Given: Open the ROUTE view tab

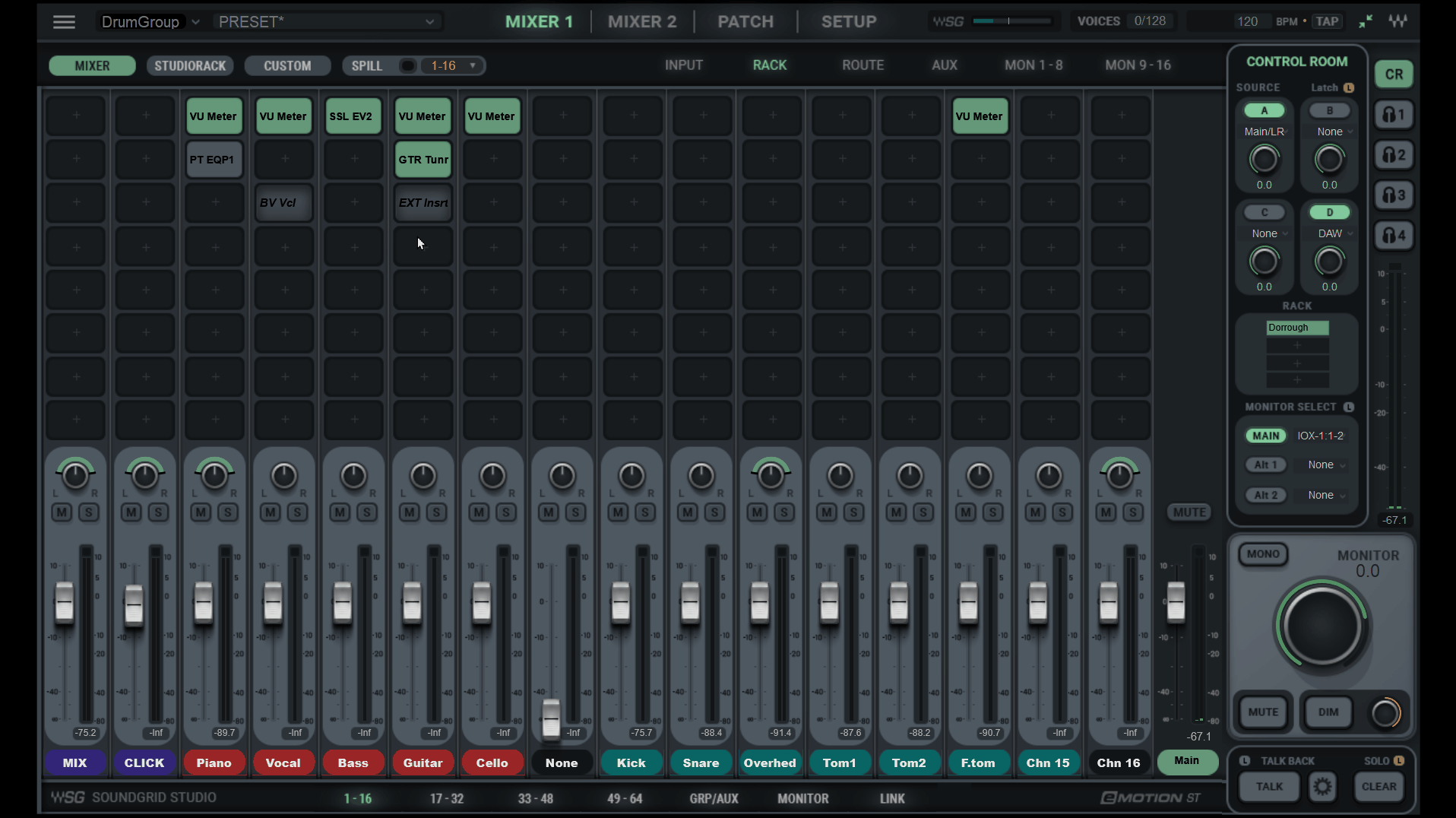Looking at the screenshot, I should coord(863,65).
